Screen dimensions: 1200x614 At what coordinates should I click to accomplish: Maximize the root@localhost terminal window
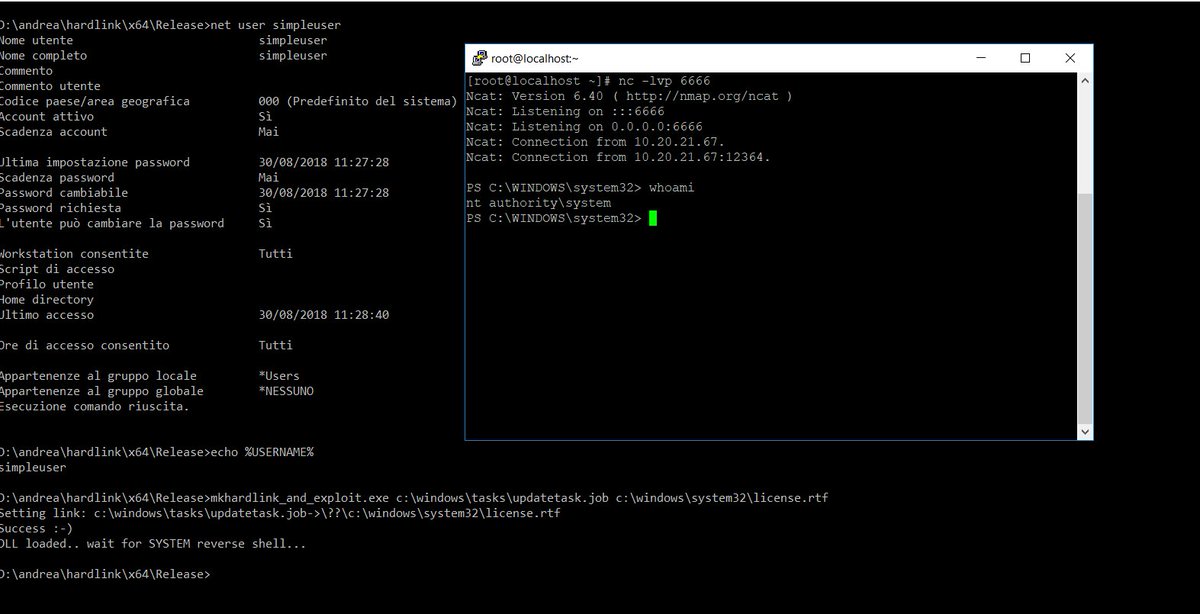pyautogui.click(x=1025, y=58)
